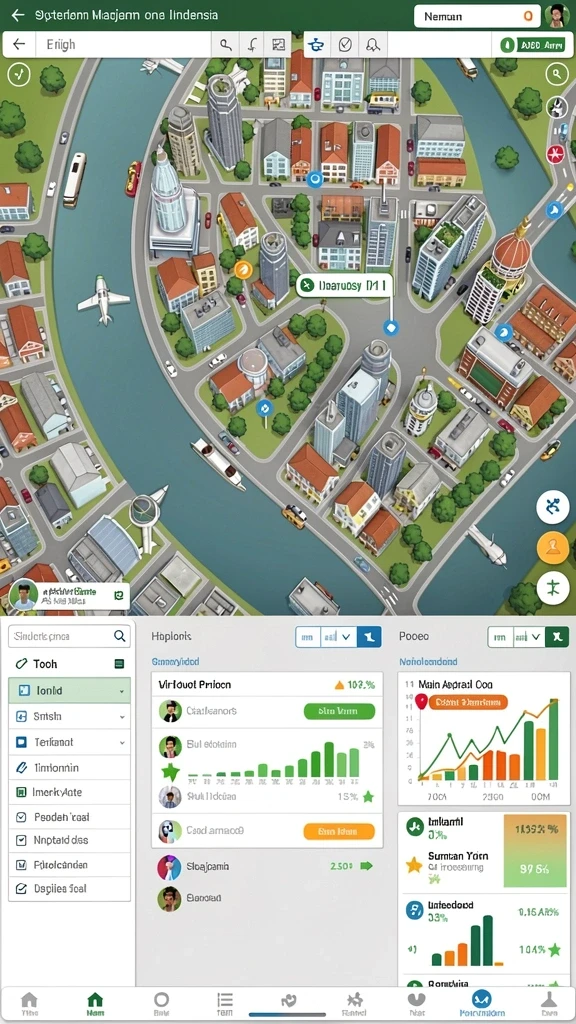This screenshot has width=576, height=1024.
Task: Click the orange button in Ceol amaoo9 row
Action: pyautogui.click(x=340, y=831)
